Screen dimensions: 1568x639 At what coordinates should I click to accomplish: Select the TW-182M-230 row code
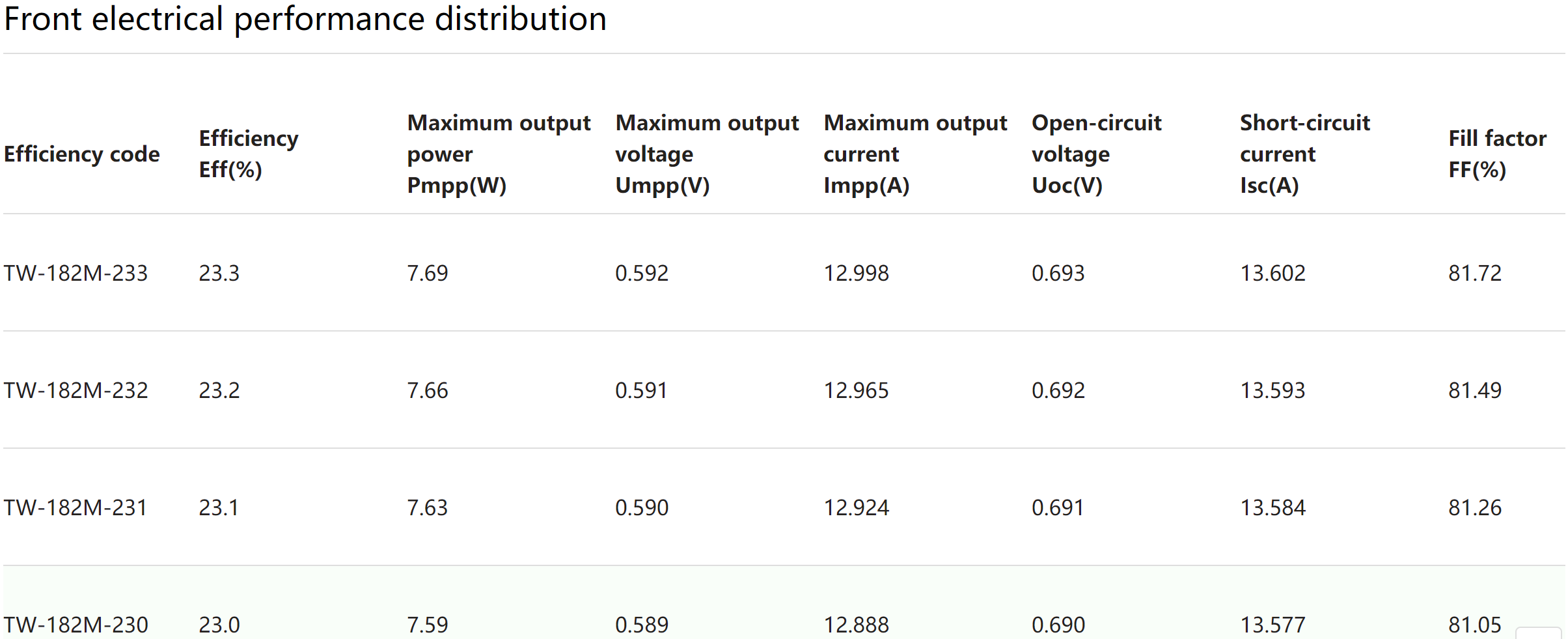[76, 625]
